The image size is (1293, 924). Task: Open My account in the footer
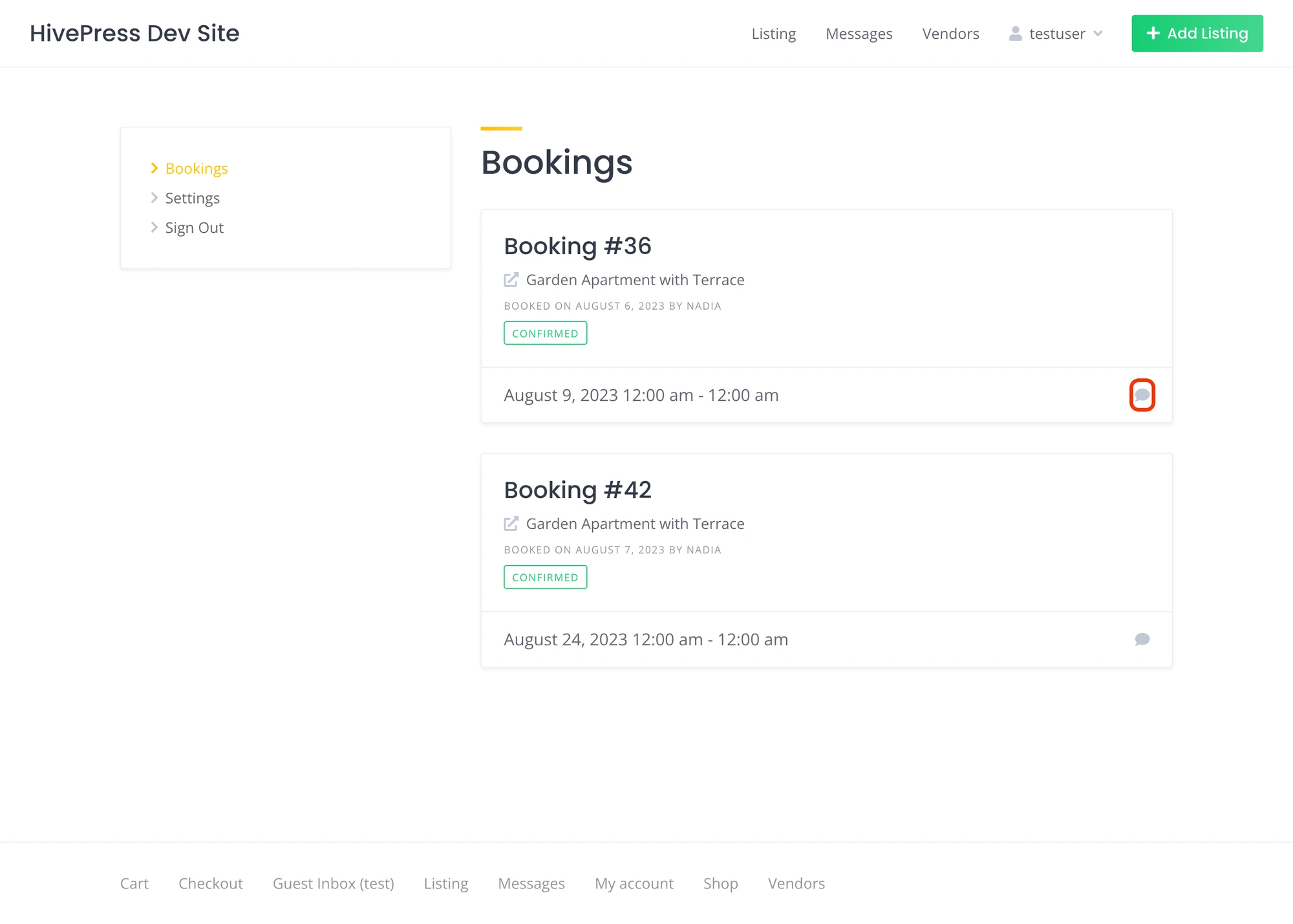634,883
